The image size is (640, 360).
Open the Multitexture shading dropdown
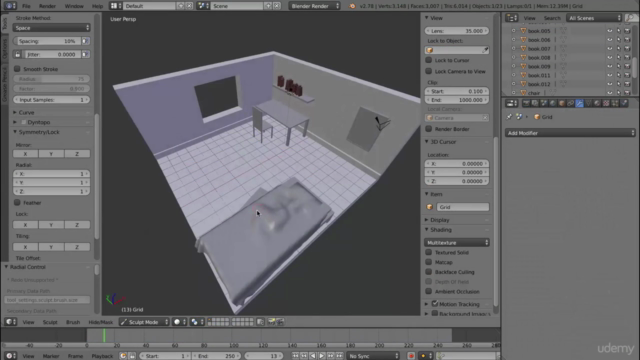(457, 242)
